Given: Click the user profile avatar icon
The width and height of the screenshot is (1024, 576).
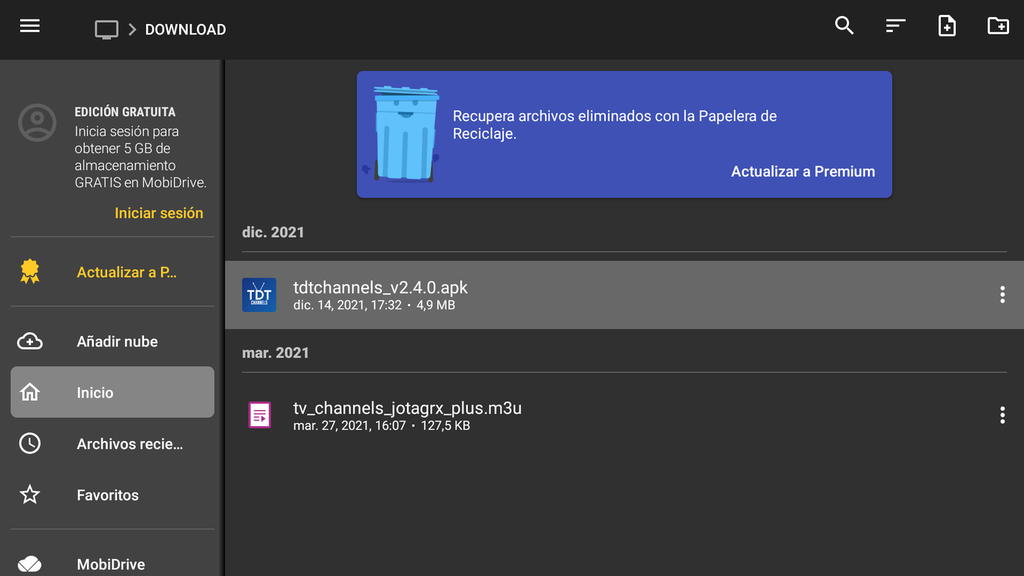Looking at the screenshot, I should point(37,123).
